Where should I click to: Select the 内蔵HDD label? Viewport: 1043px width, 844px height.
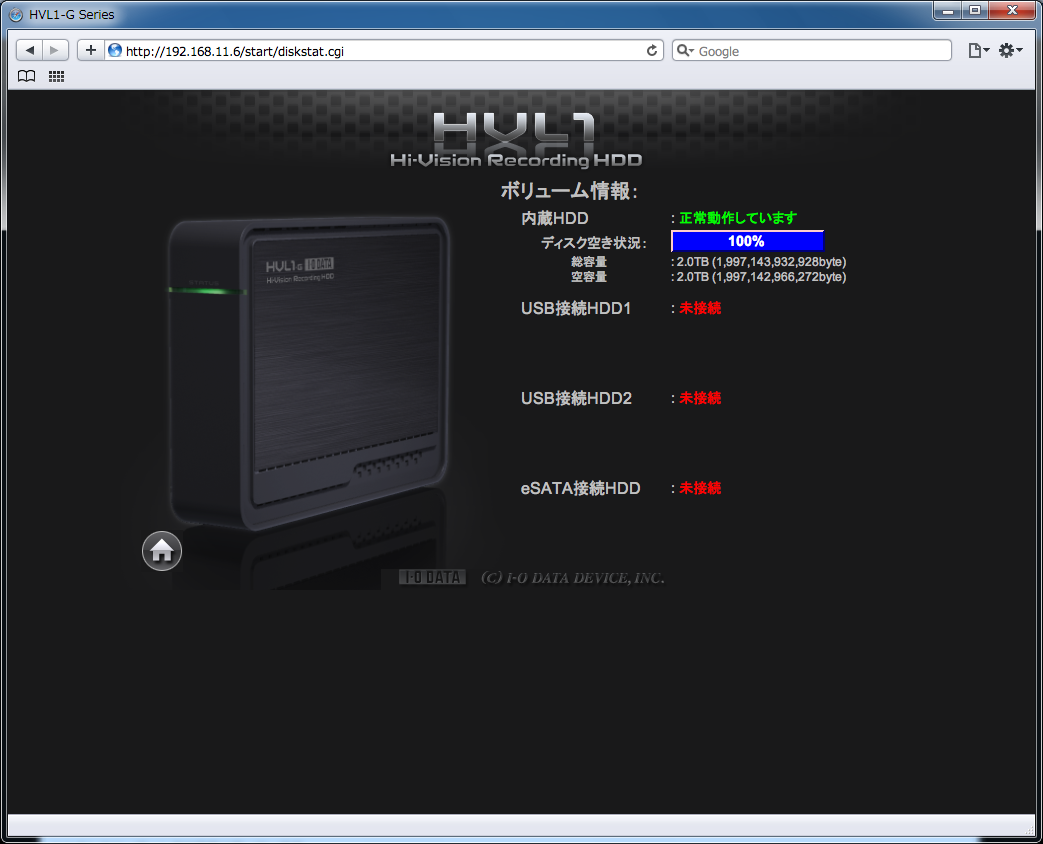point(555,218)
